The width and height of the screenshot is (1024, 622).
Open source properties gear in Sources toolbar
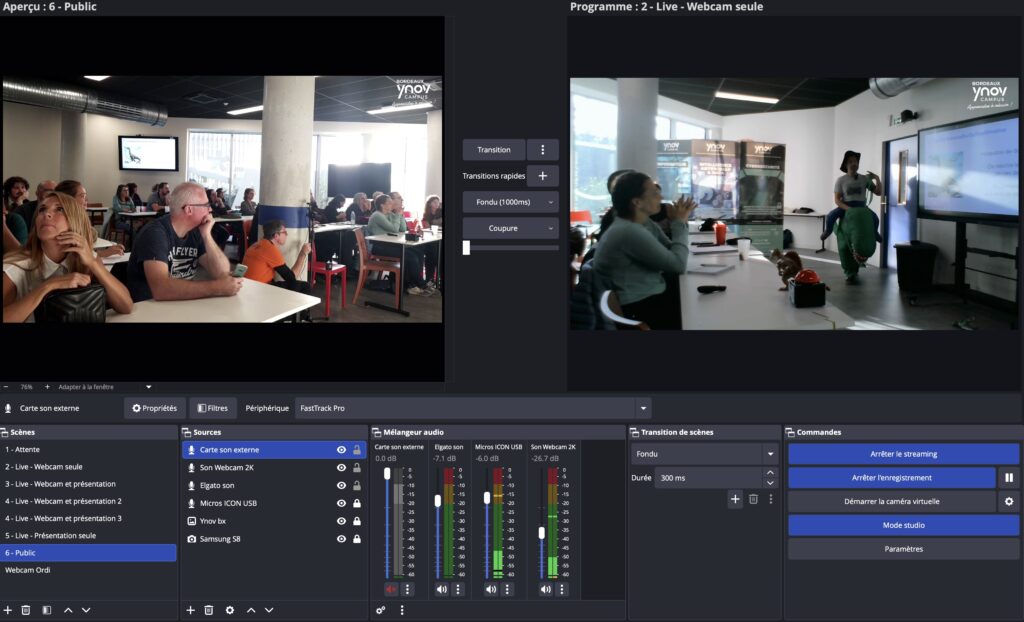(230, 610)
